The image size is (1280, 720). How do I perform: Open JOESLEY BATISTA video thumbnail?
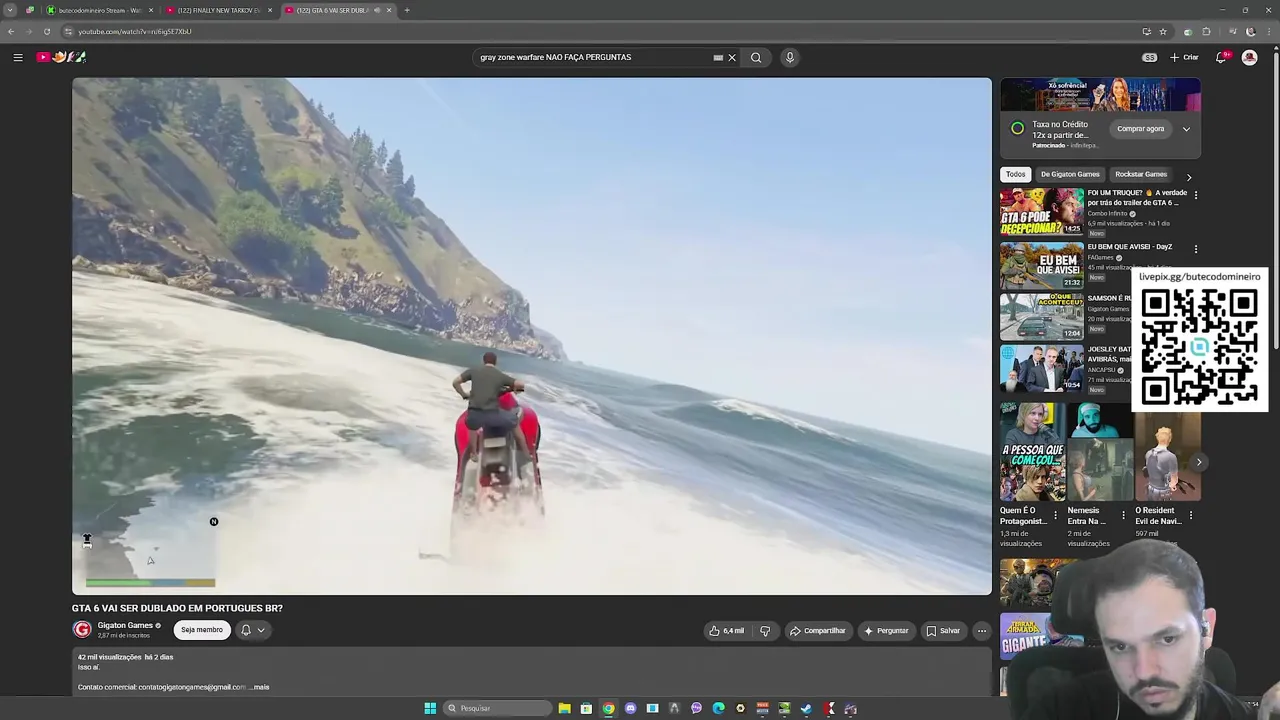pyautogui.click(x=1041, y=368)
